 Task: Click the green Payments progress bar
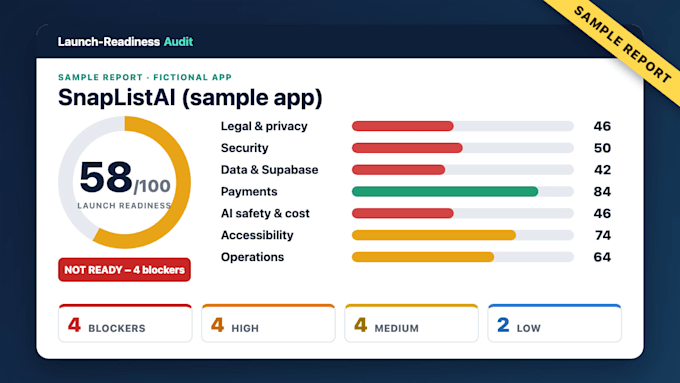tap(463, 191)
